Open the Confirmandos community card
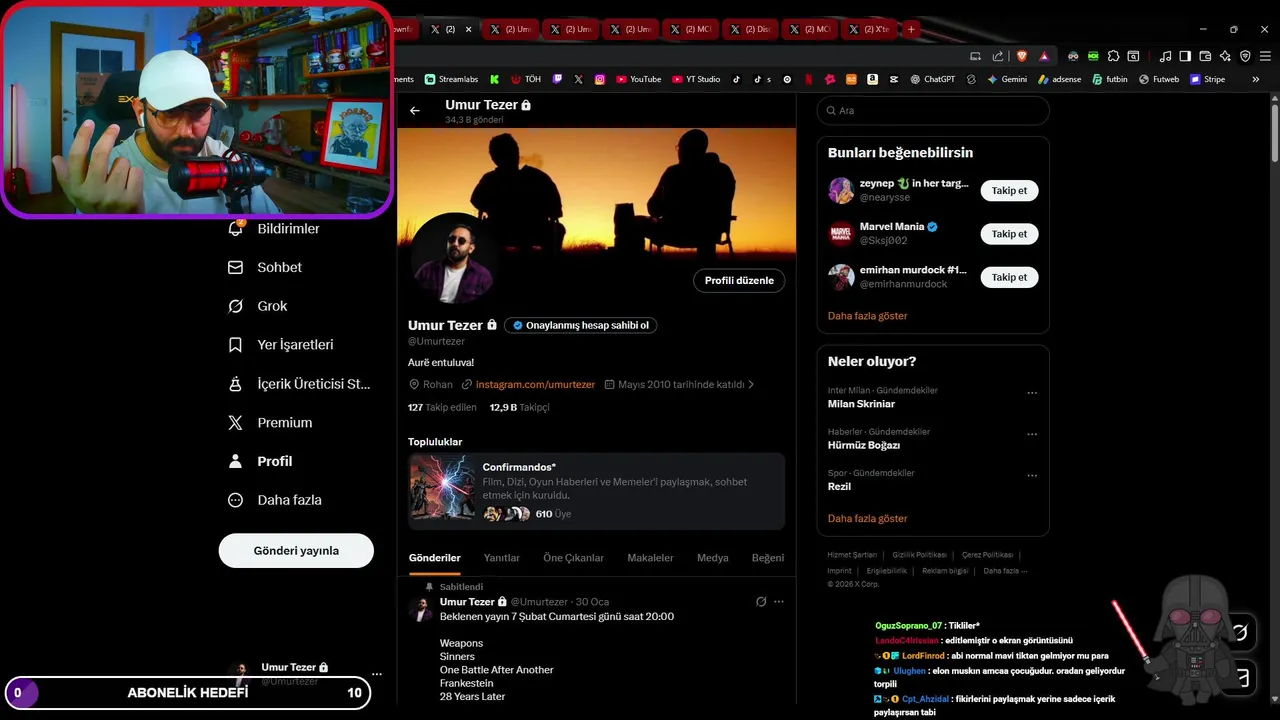 (596, 491)
